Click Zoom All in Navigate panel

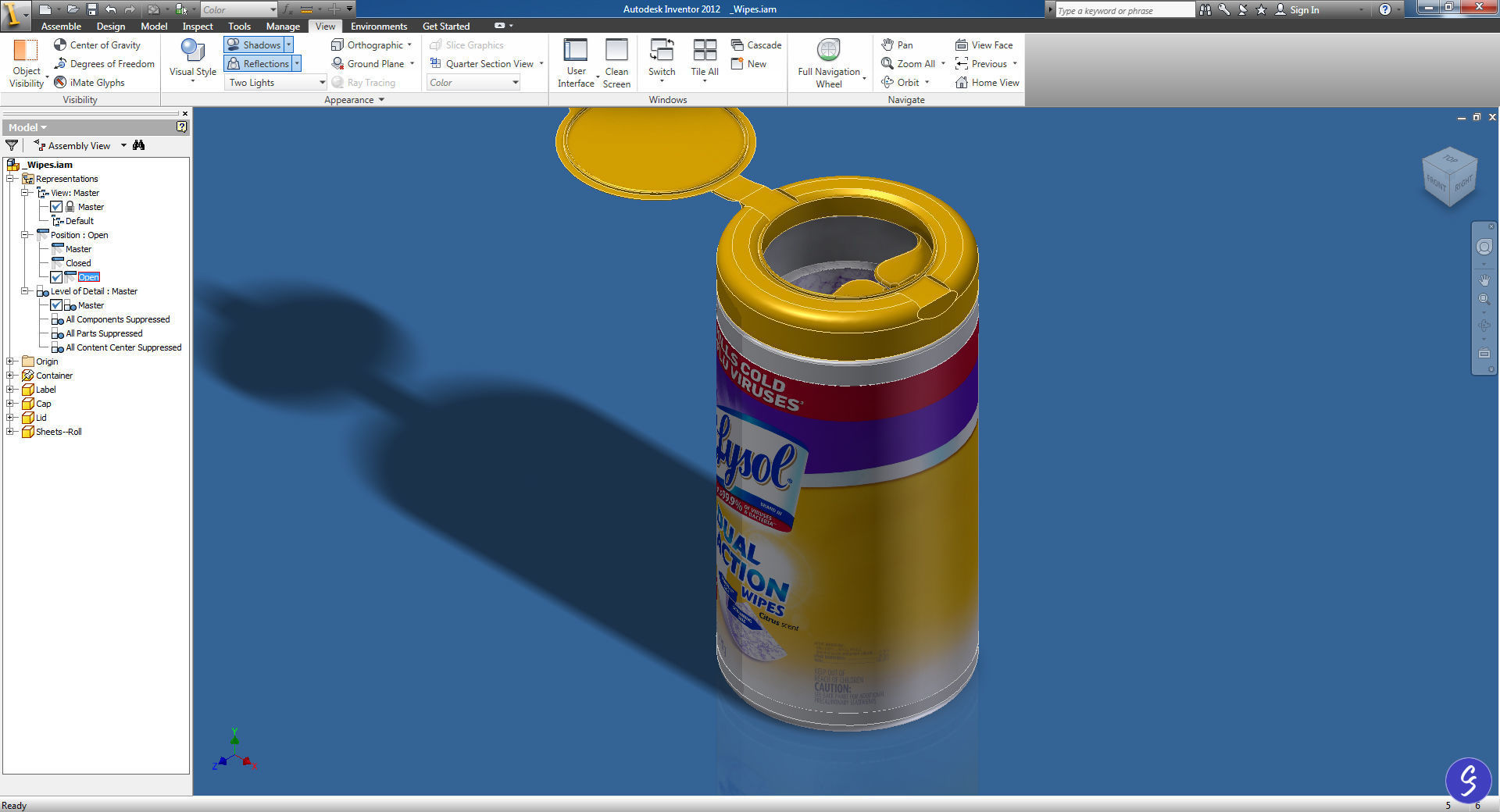(908, 64)
